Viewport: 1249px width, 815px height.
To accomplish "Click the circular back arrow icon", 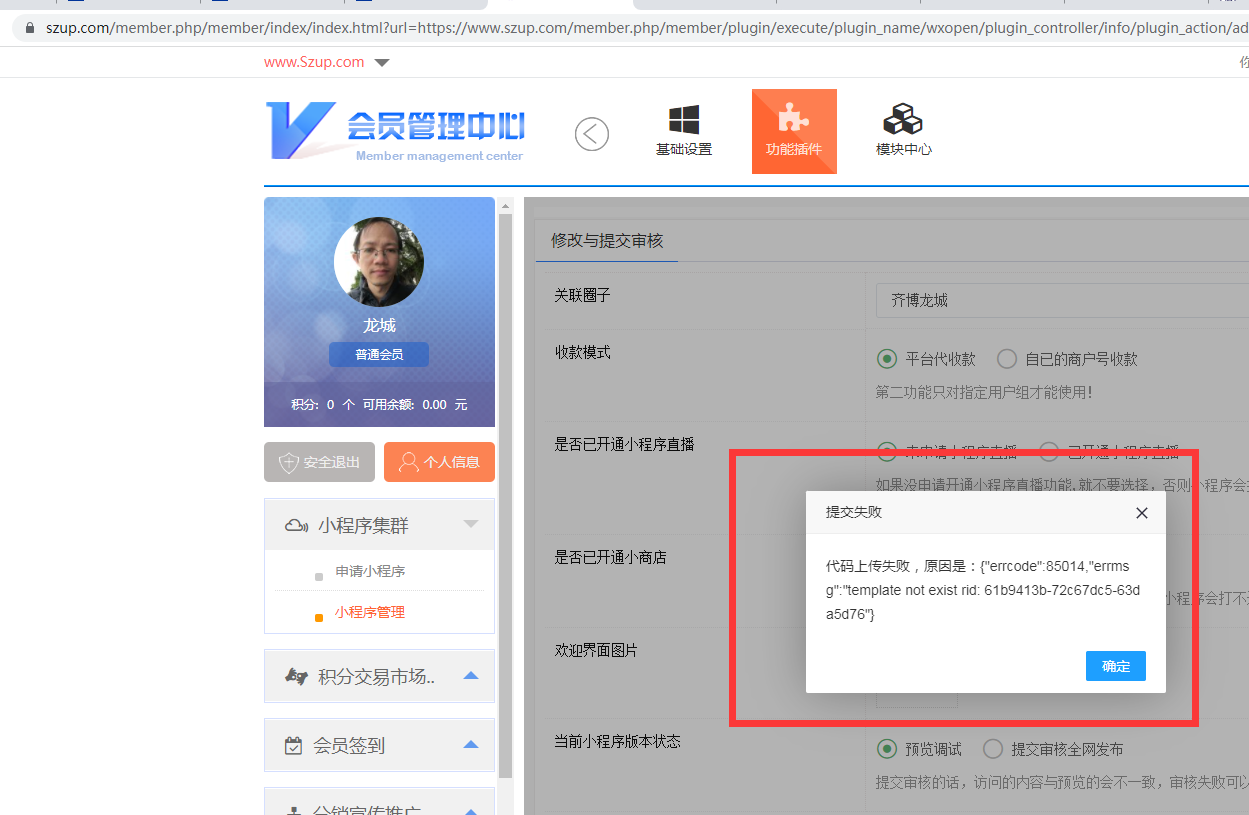I will (x=592, y=134).
